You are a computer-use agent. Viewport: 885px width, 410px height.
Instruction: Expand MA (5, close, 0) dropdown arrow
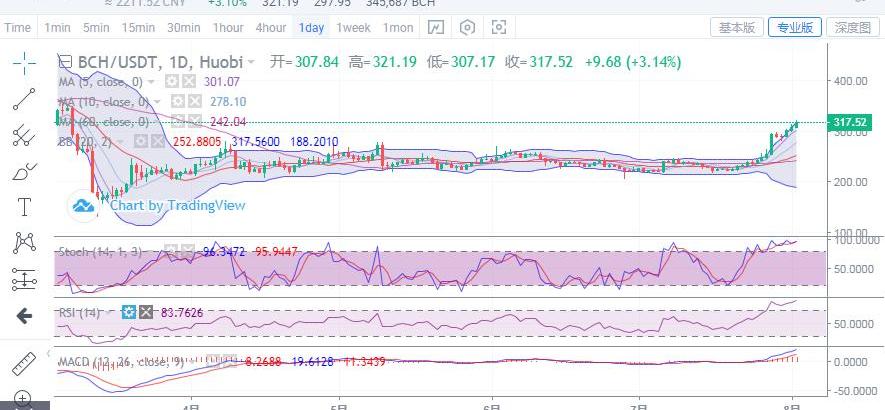[x=151, y=82]
